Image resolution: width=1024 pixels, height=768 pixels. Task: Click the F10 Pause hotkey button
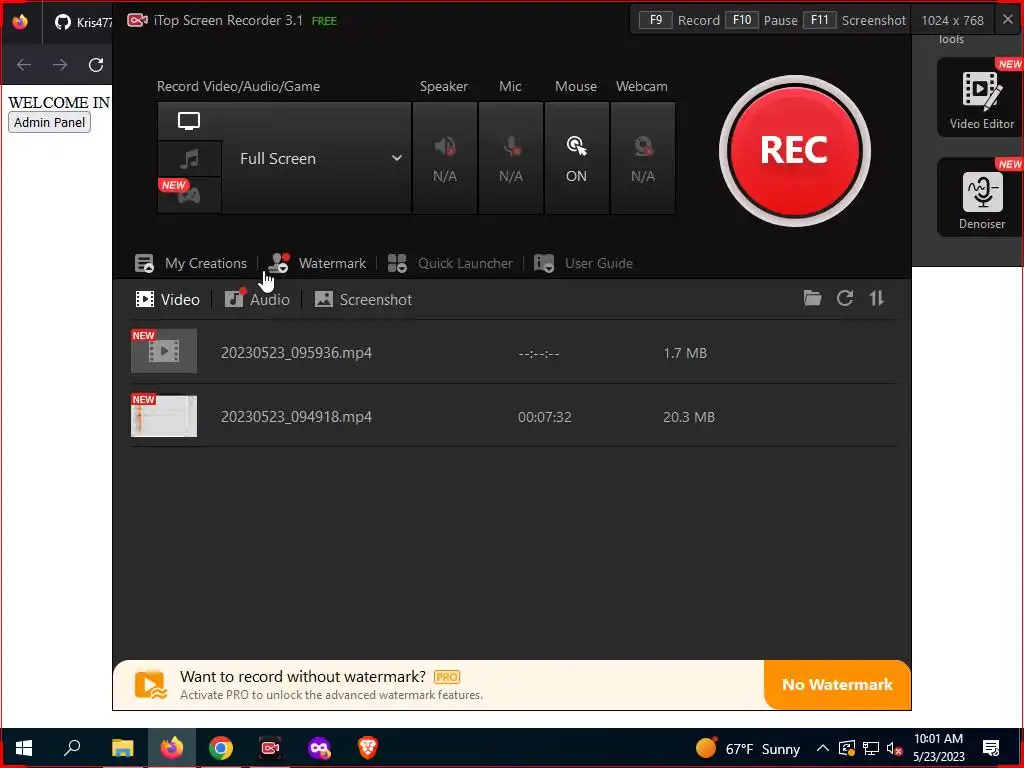tap(742, 20)
